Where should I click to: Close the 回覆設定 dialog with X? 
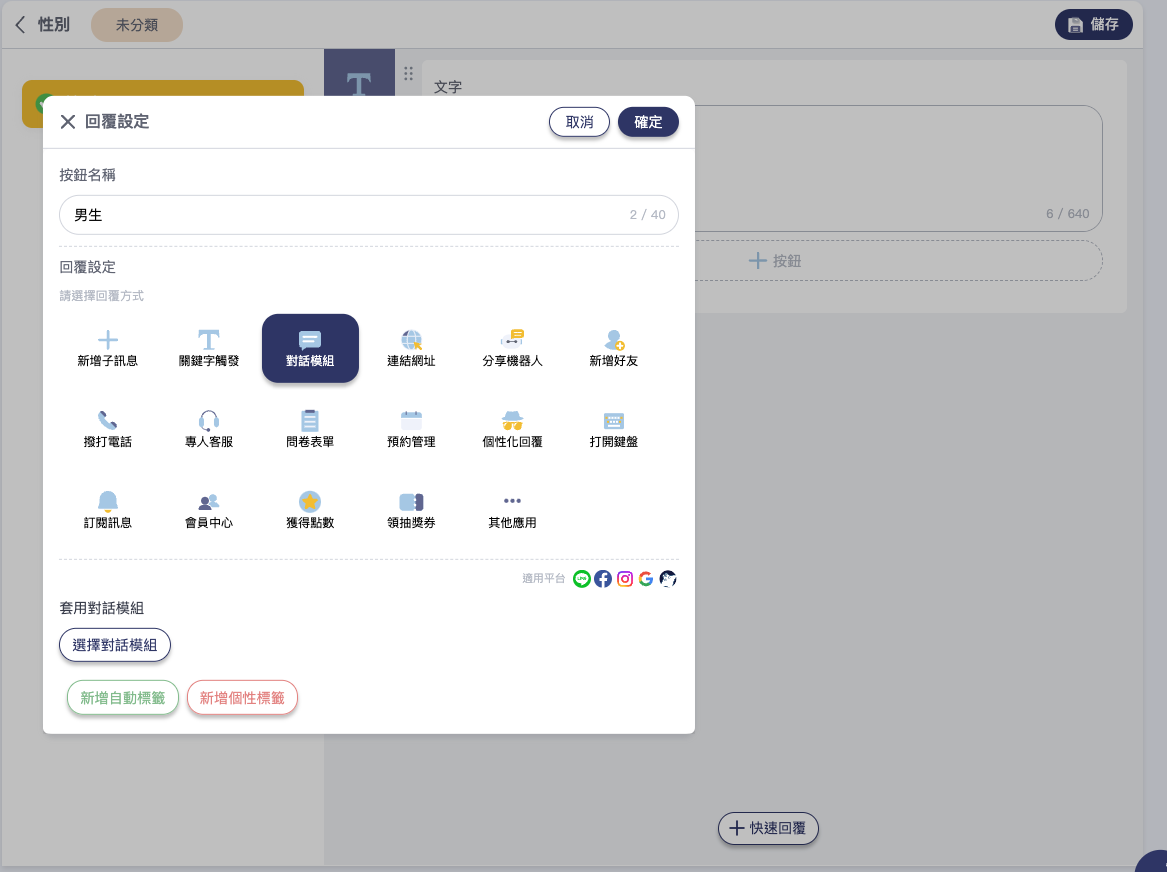(x=68, y=122)
